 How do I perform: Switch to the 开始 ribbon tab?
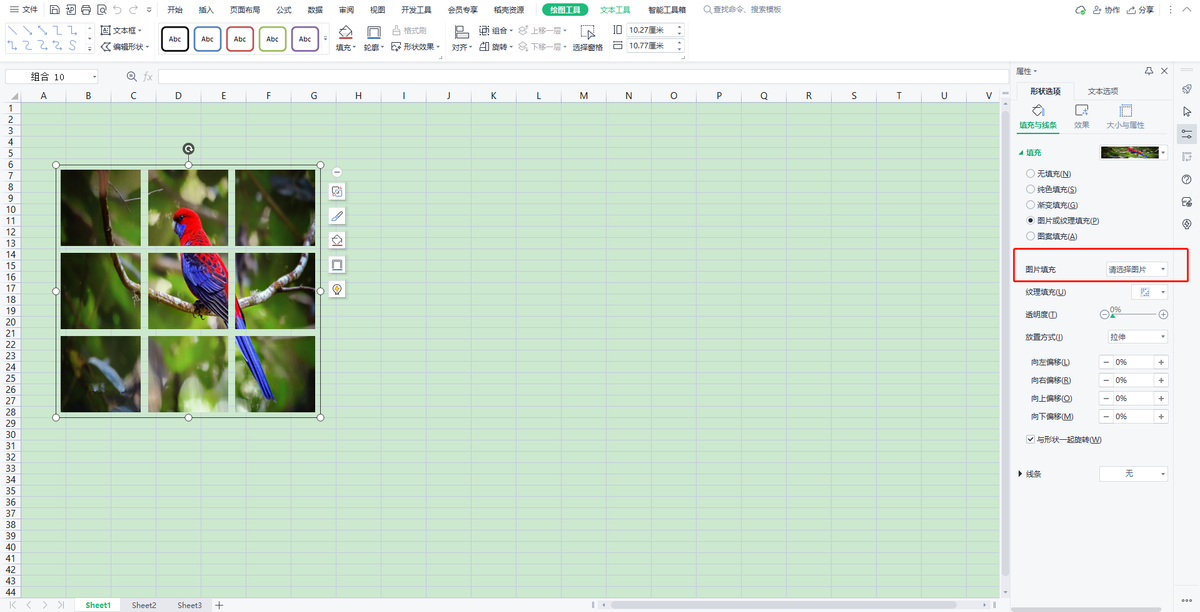[175, 9]
